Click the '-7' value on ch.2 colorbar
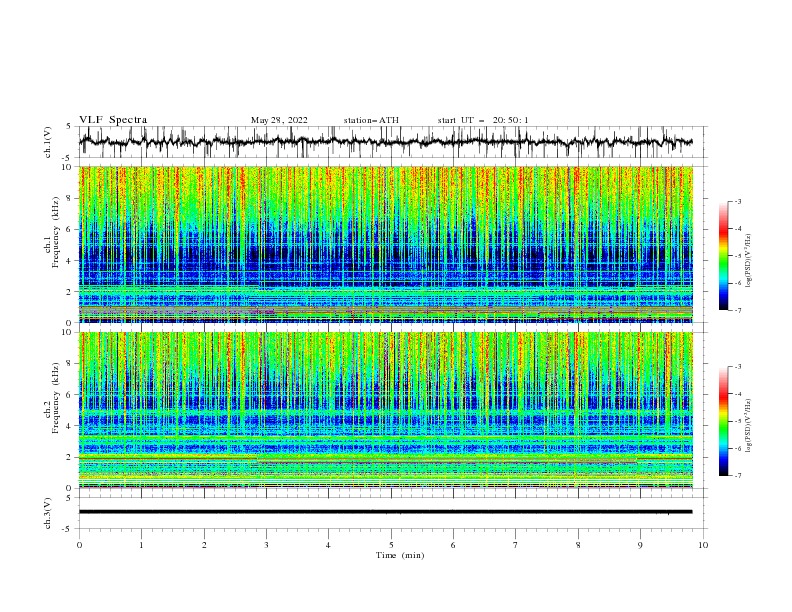792x612 pixels. (737, 476)
